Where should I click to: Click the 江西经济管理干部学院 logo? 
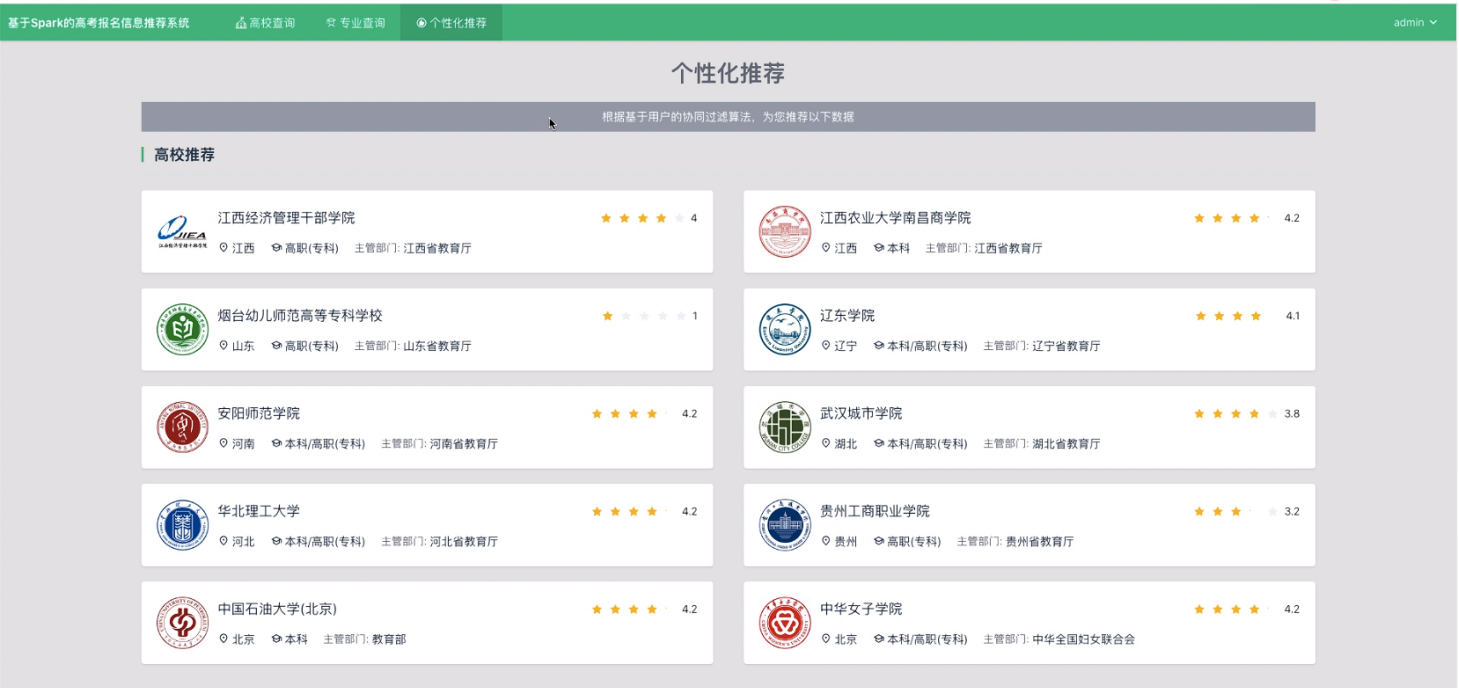click(x=182, y=231)
